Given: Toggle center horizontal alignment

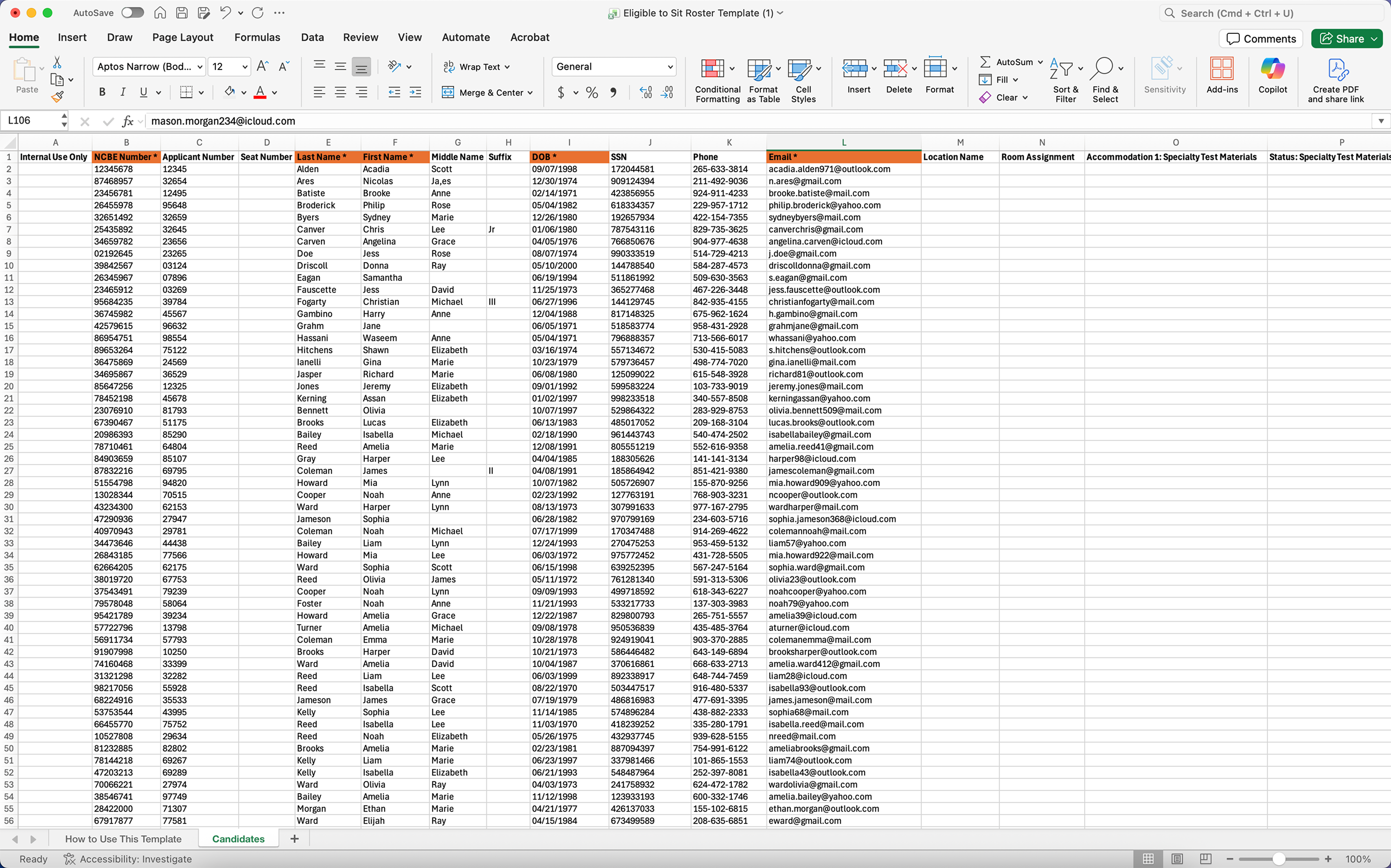Looking at the screenshot, I should click(340, 92).
